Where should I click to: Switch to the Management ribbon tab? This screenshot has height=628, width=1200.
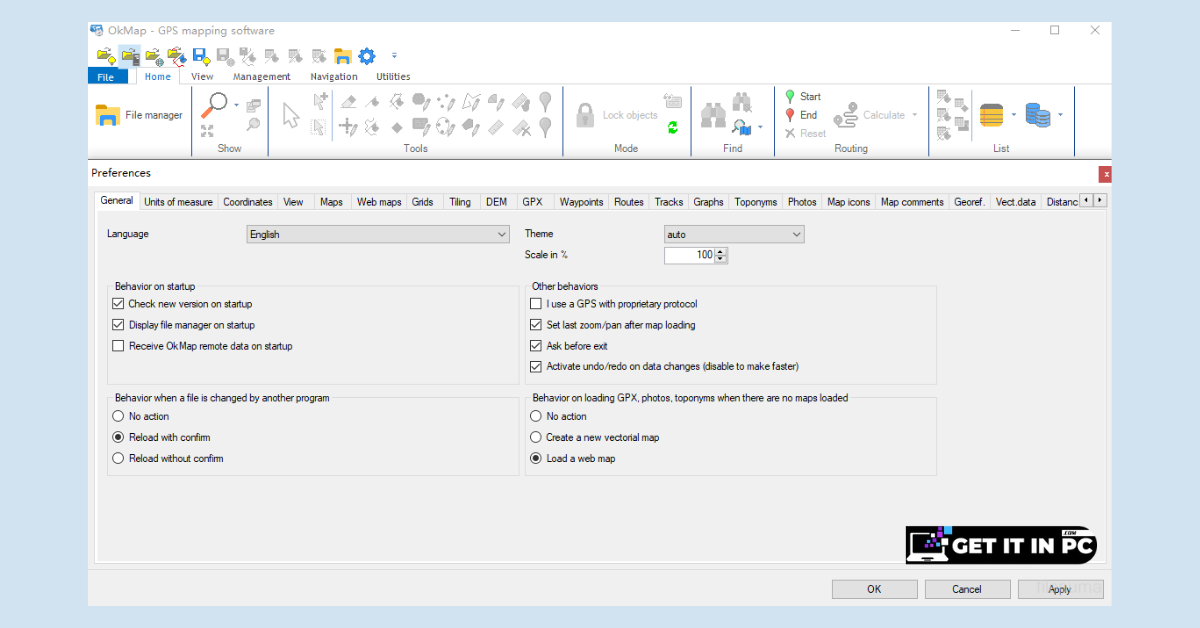click(x=262, y=76)
